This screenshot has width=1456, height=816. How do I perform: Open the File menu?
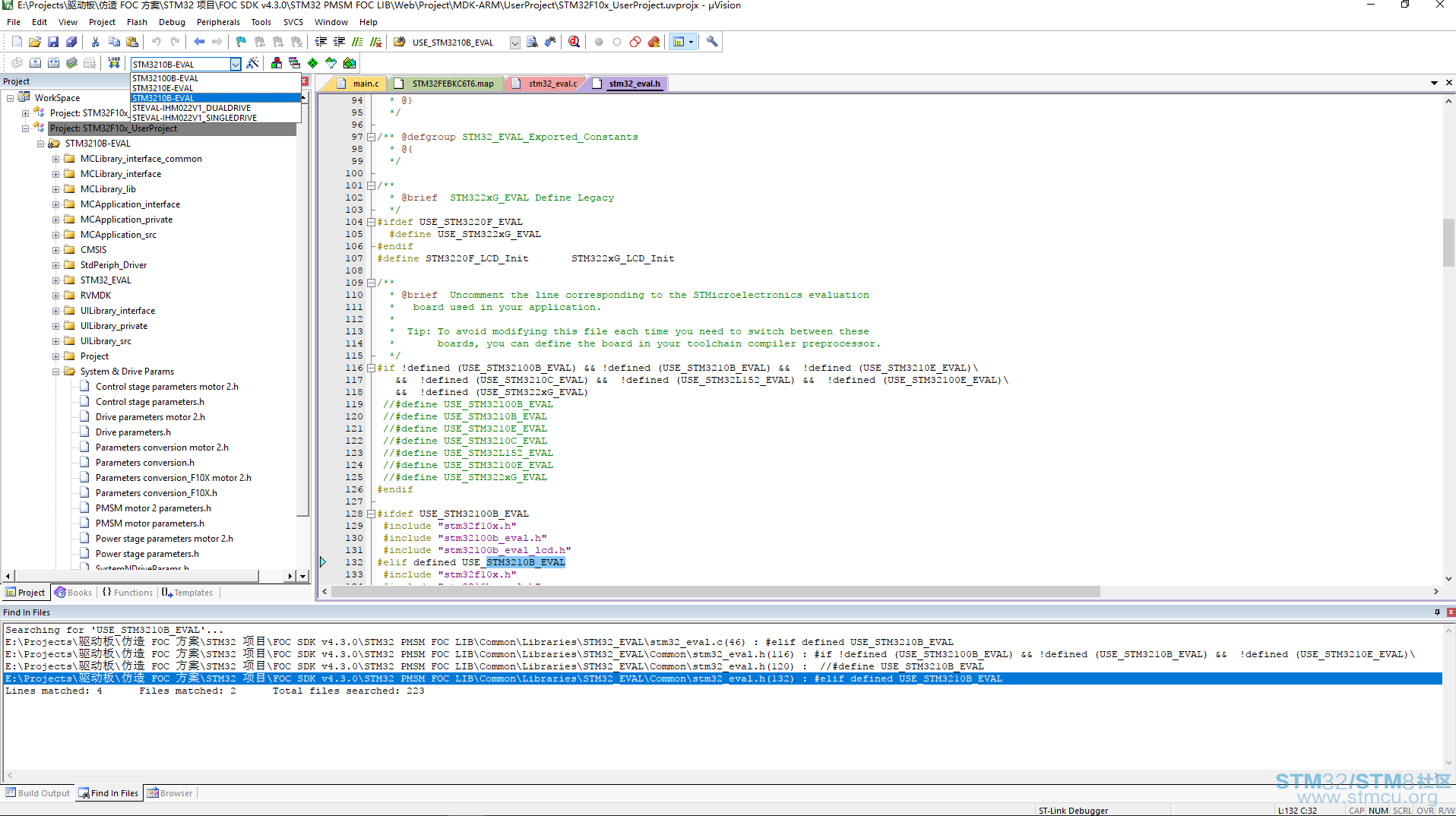[14, 22]
